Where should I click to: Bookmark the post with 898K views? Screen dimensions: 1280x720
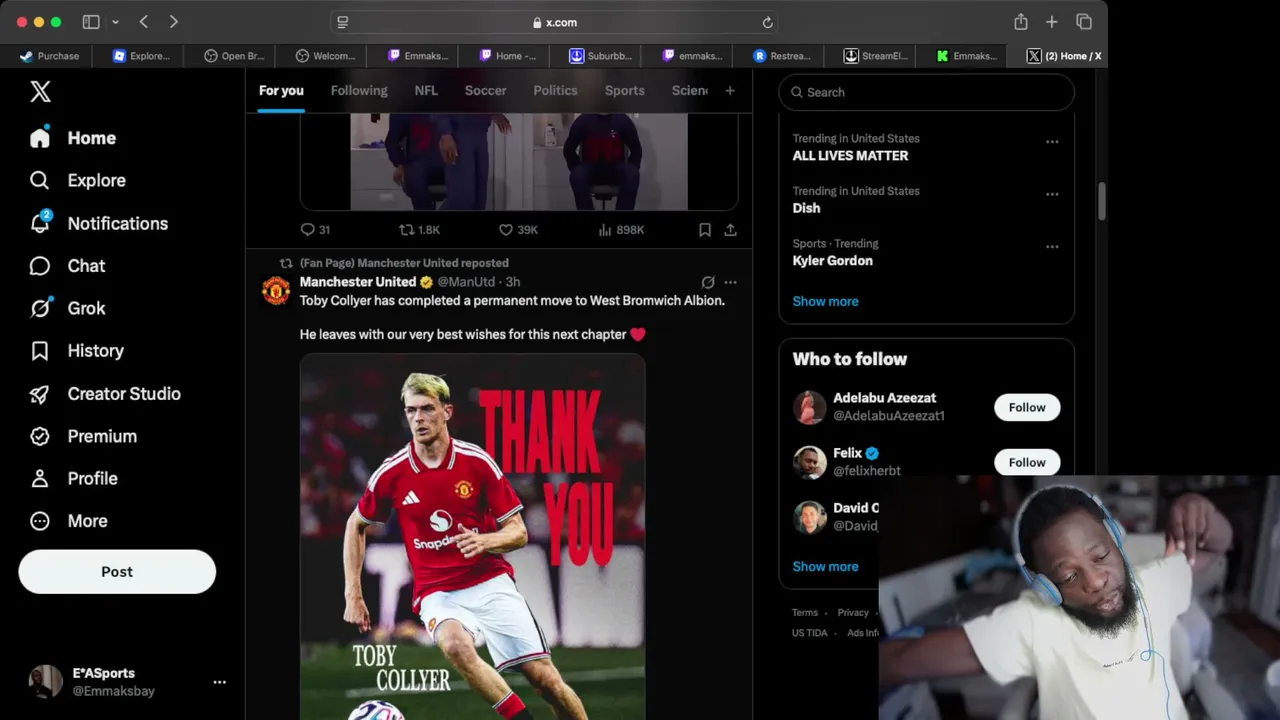[705, 230]
